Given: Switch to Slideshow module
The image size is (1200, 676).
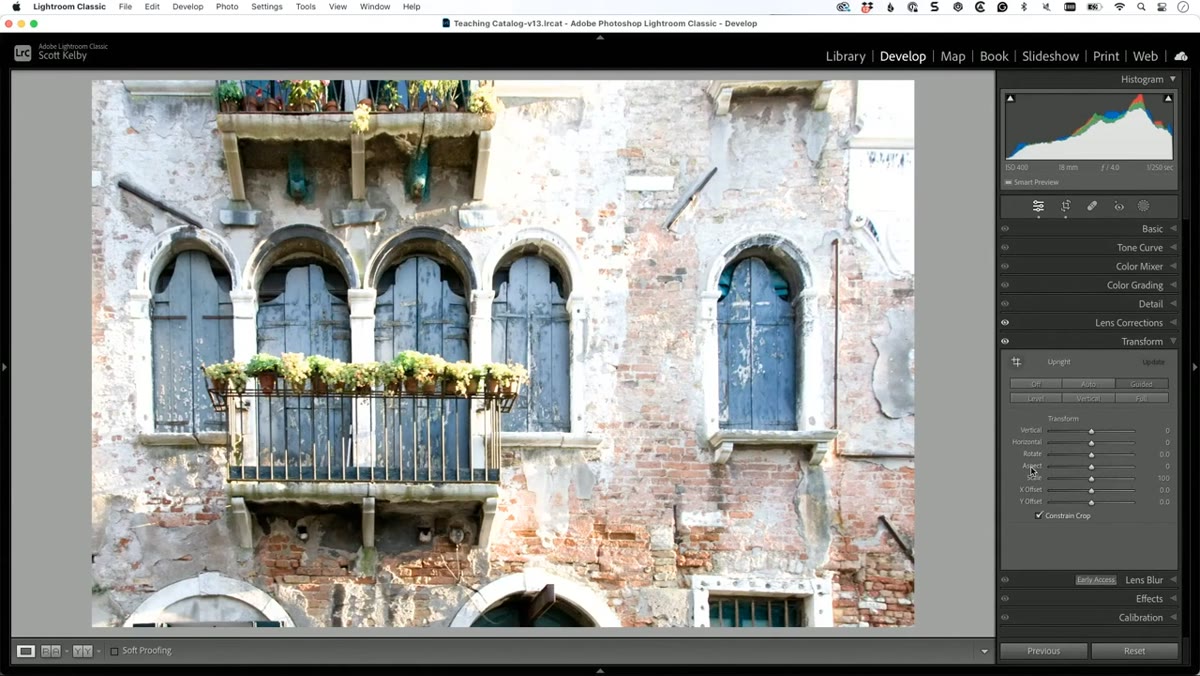Looking at the screenshot, I should [1050, 56].
